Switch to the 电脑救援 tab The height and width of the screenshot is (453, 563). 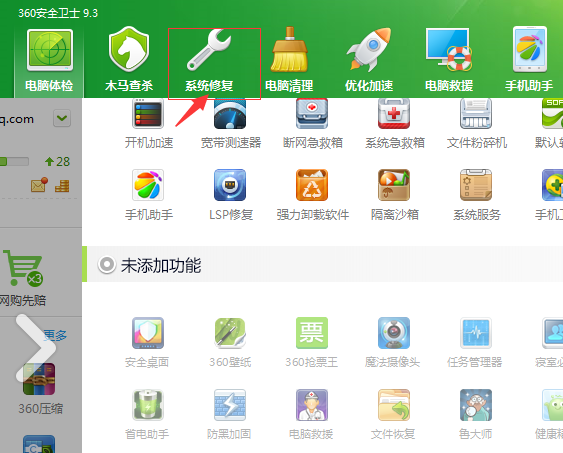tap(449, 60)
